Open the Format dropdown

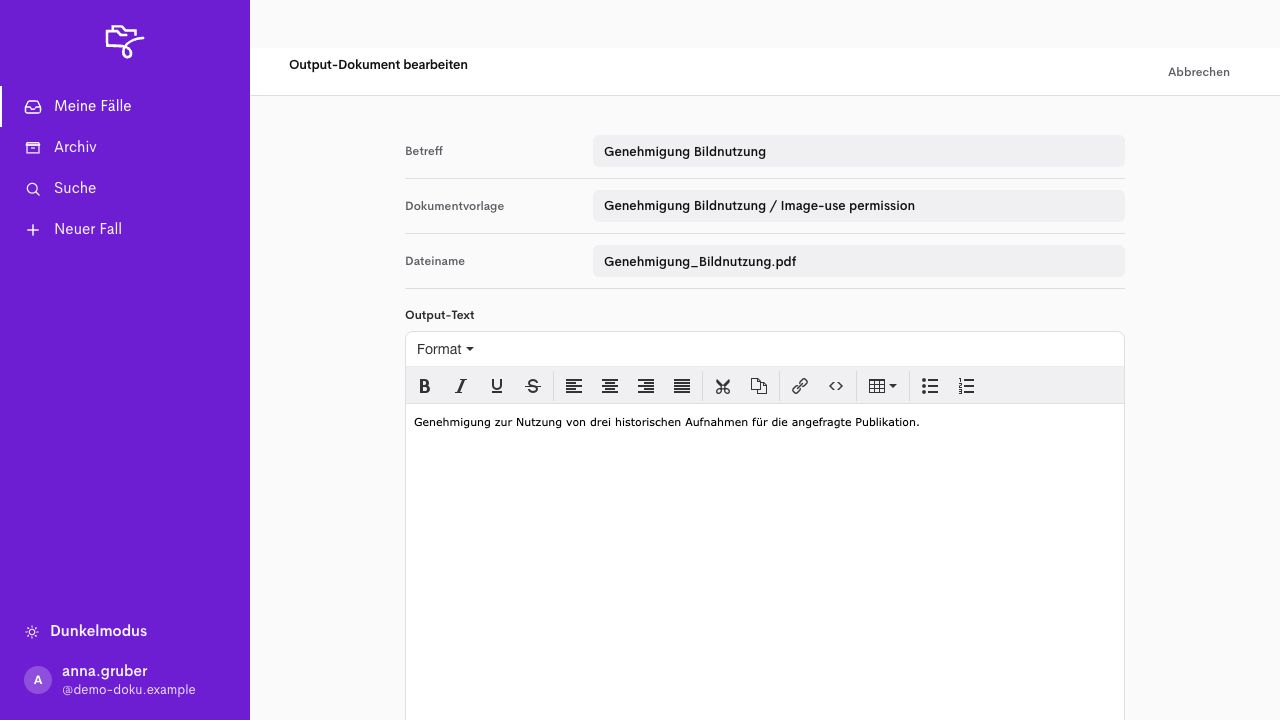(445, 349)
